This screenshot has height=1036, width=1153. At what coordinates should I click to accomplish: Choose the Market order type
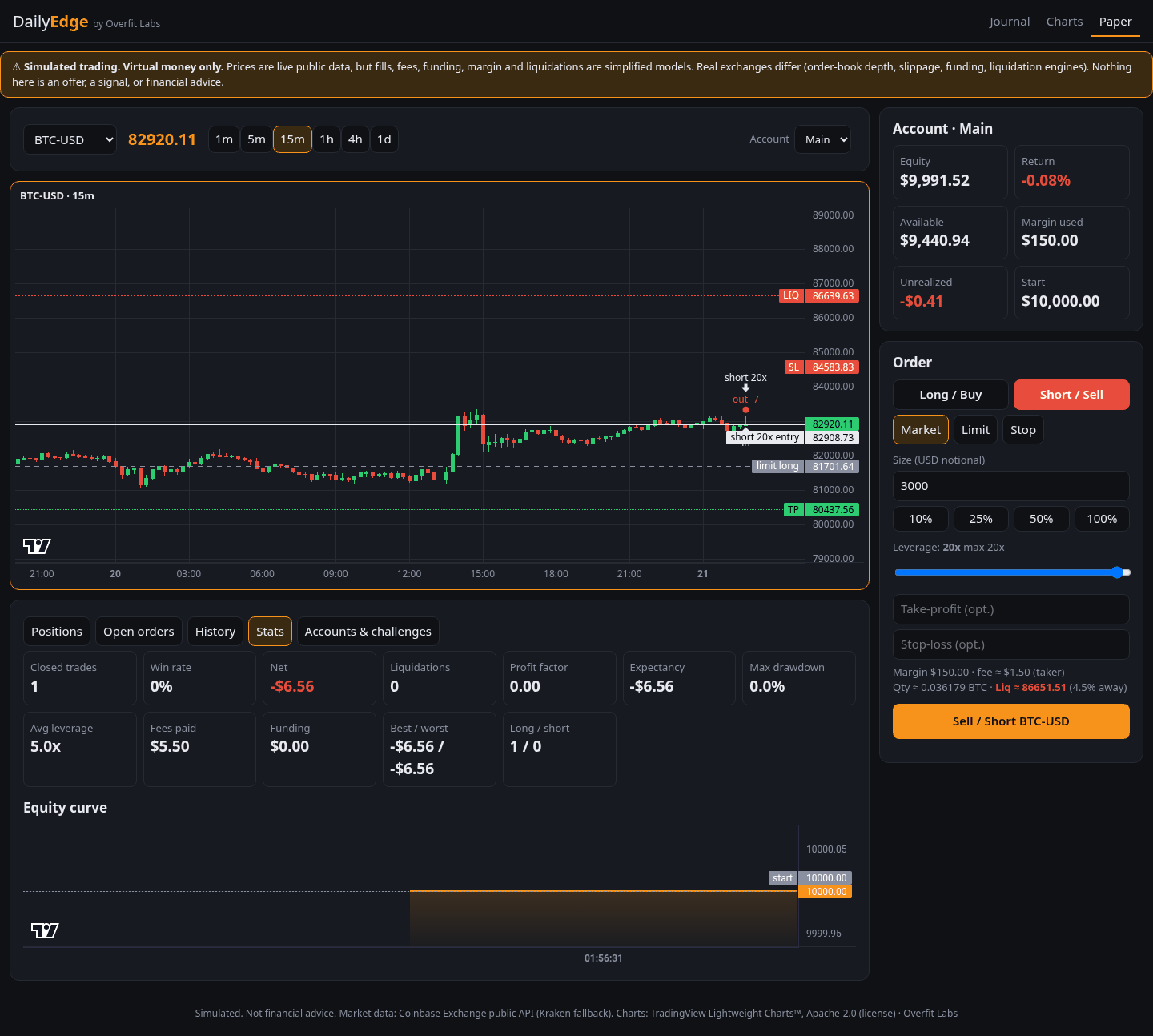(921, 430)
